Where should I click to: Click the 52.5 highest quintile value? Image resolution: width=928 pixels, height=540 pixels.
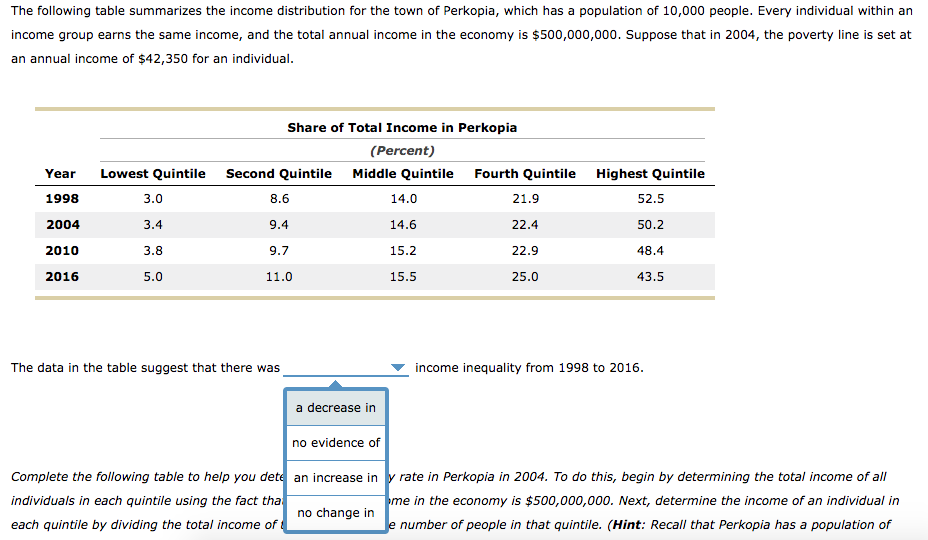pyautogui.click(x=650, y=199)
